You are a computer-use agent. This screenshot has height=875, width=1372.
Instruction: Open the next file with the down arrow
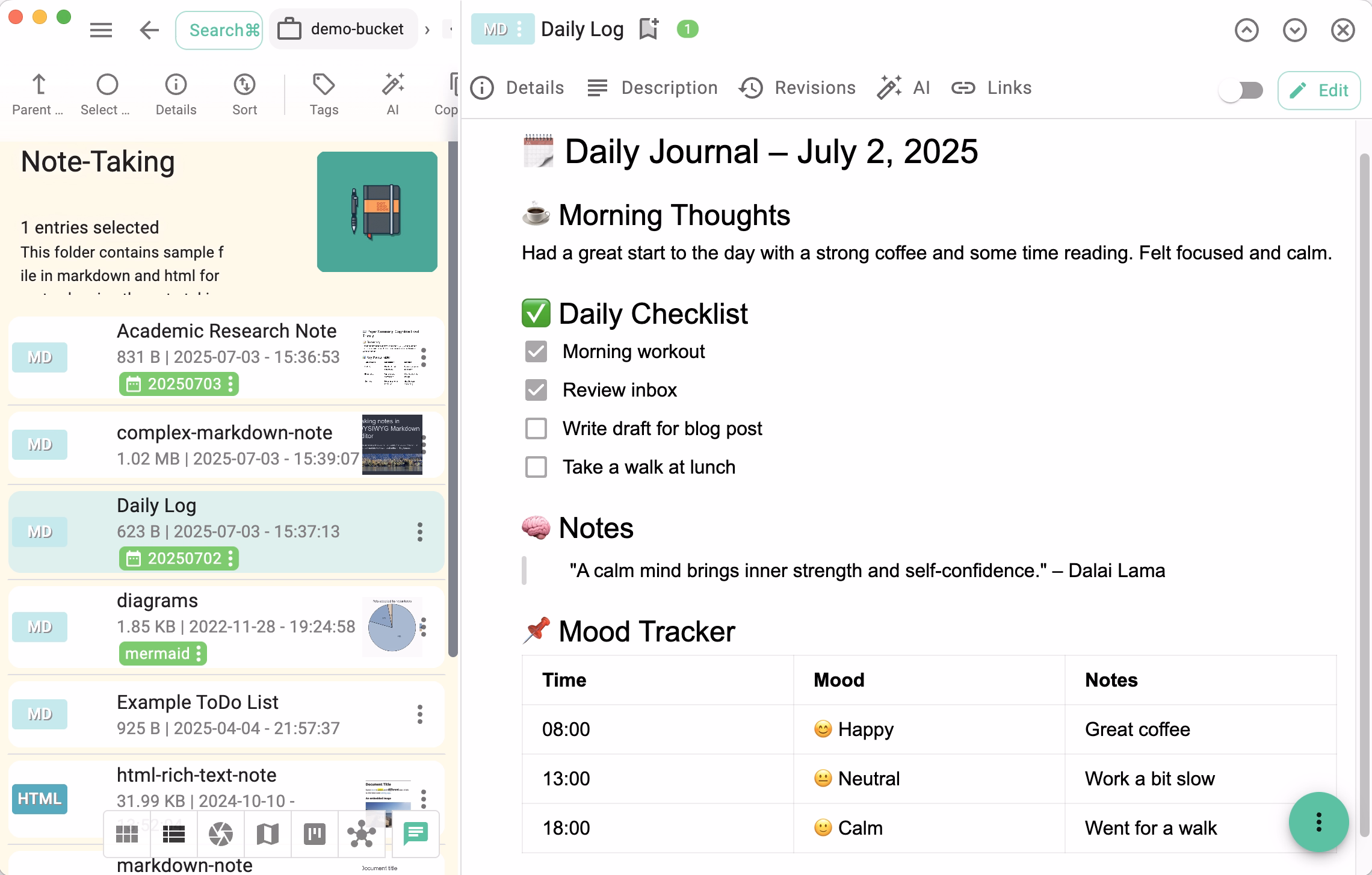(x=1294, y=30)
